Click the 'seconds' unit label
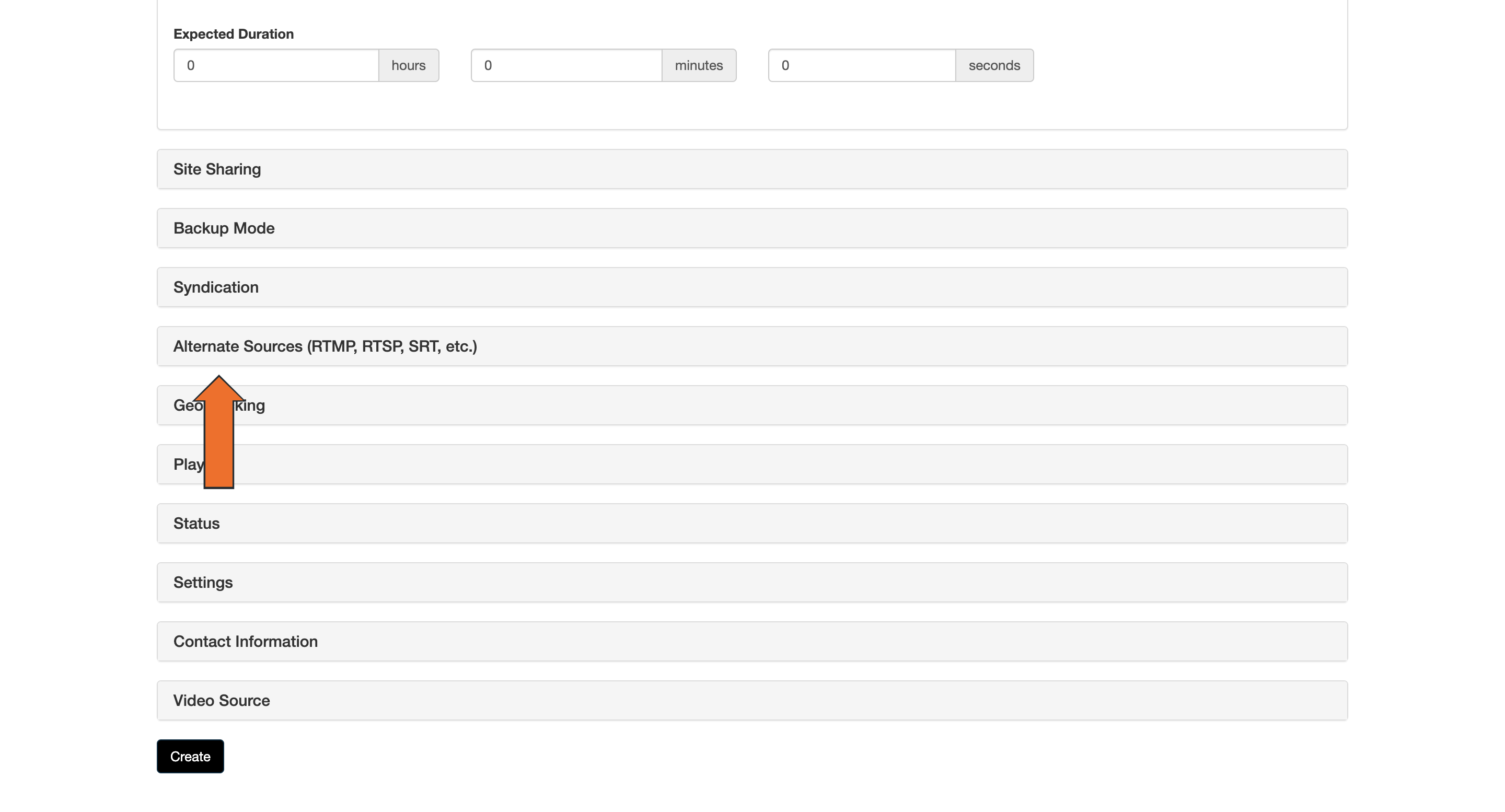 coord(994,65)
